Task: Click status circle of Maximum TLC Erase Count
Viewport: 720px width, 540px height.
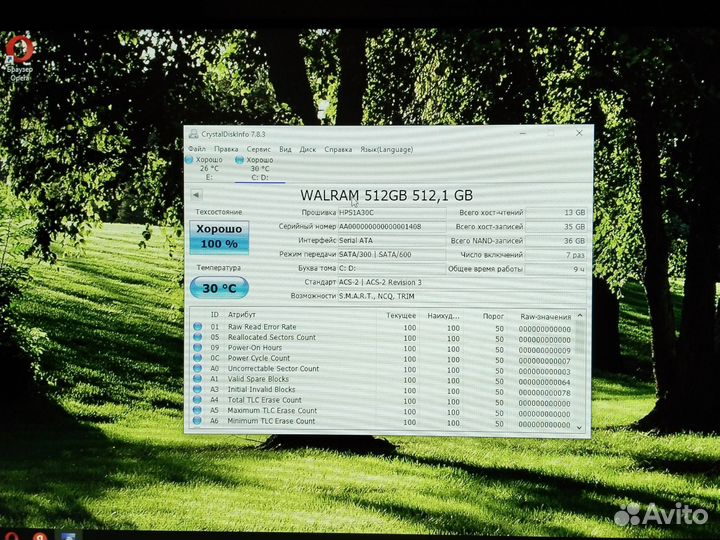Action: point(197,411)
